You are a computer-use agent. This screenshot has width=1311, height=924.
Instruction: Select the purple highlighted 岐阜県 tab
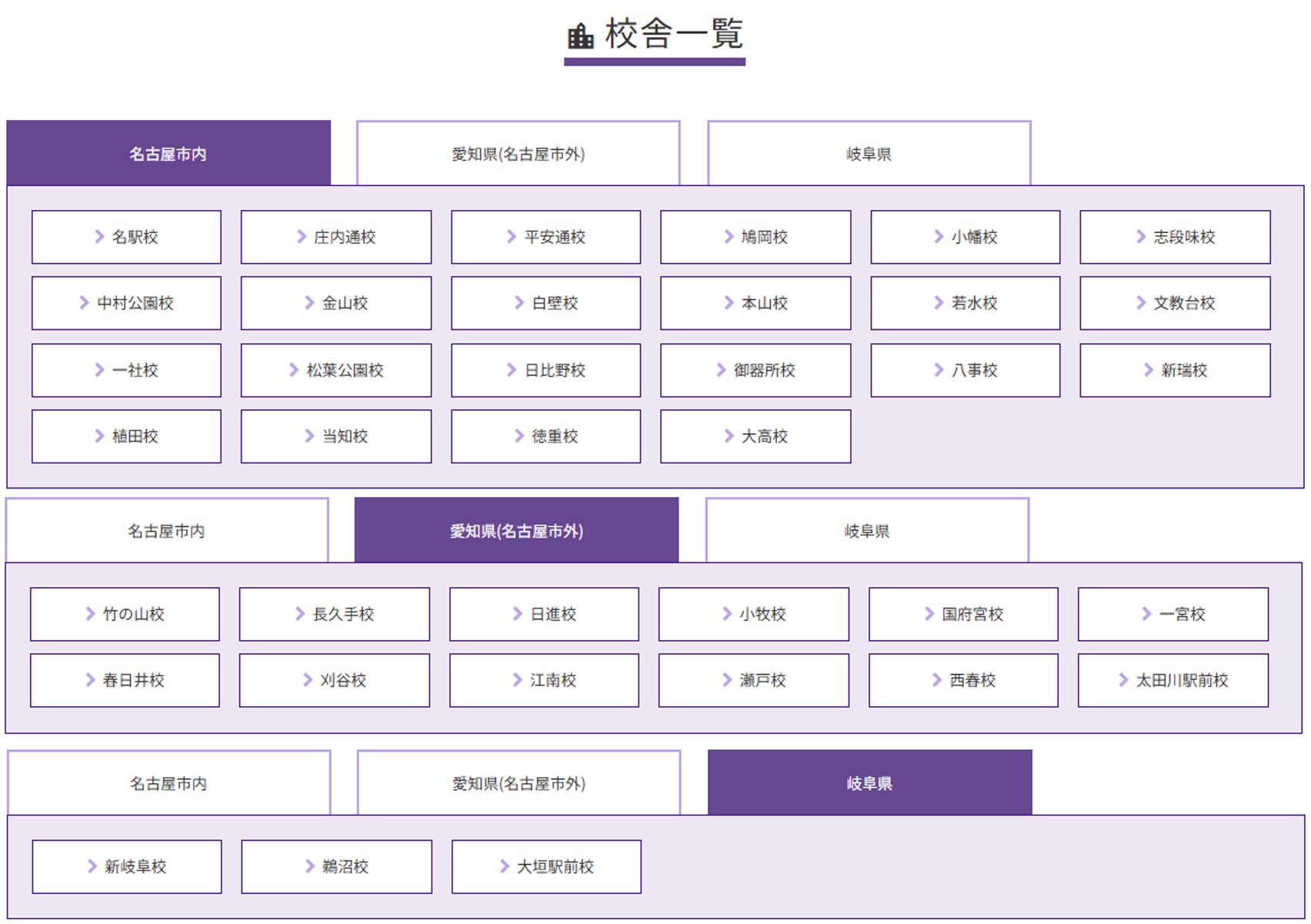pos(869,782)
